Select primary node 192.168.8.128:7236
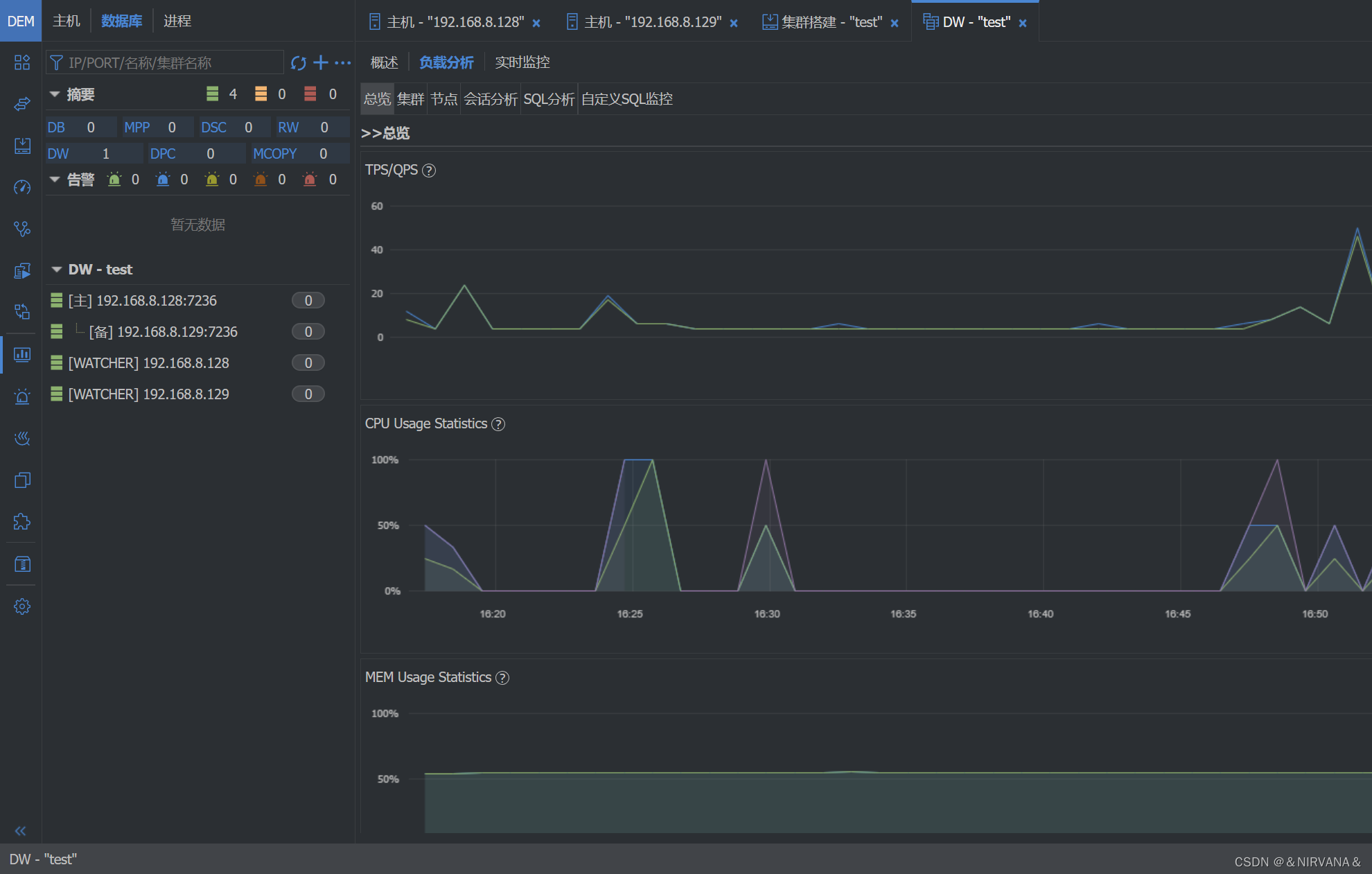Screen dimensions: 1372x874 143,301
